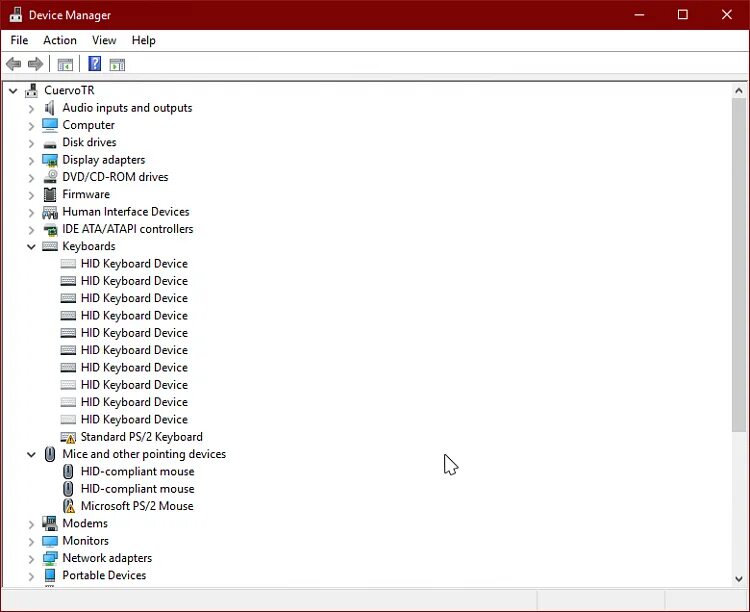Expand the Network adapters chevron

click(31, 559)
